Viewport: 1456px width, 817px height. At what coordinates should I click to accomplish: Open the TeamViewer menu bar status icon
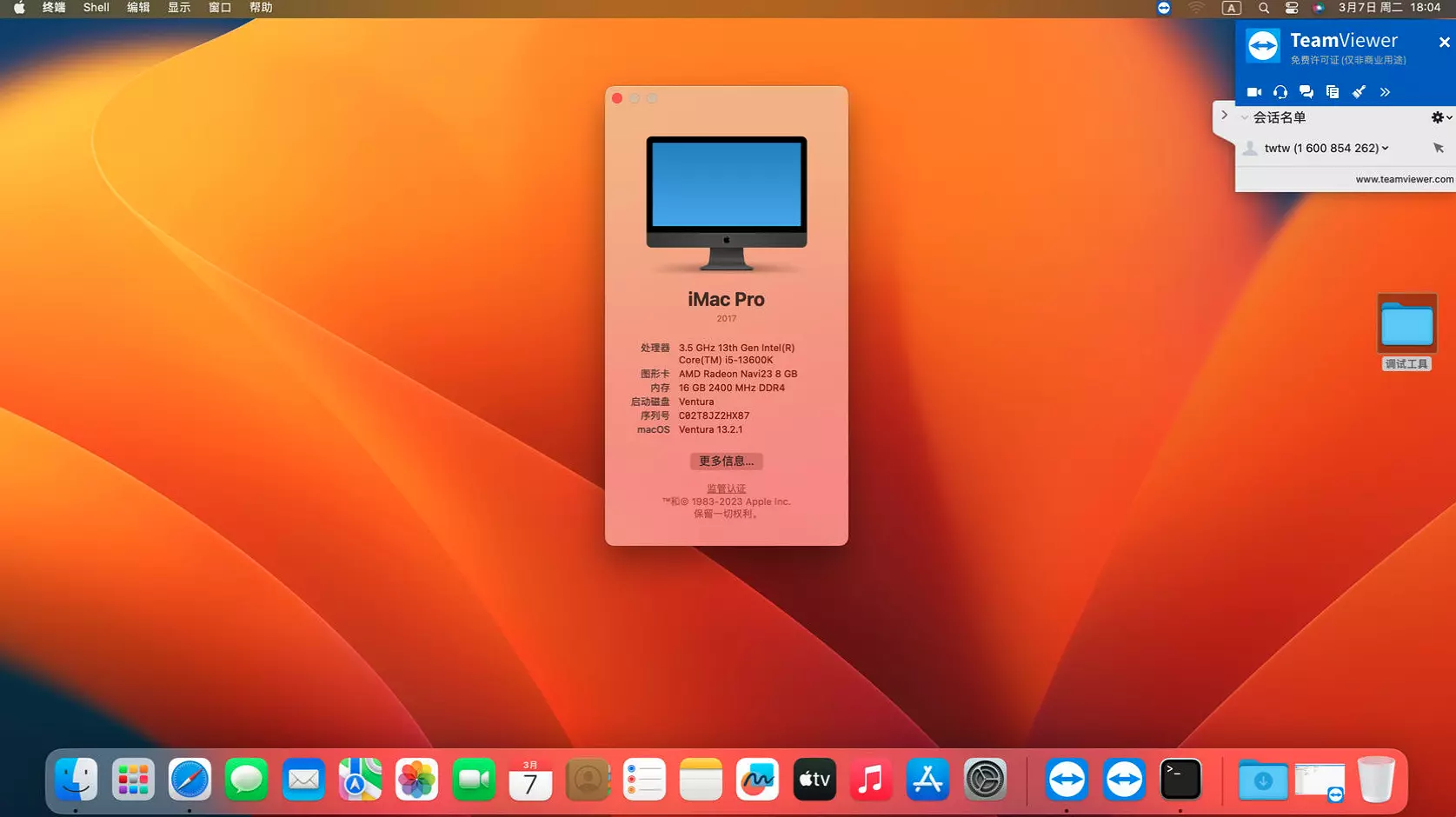[x=1163, y=8]
